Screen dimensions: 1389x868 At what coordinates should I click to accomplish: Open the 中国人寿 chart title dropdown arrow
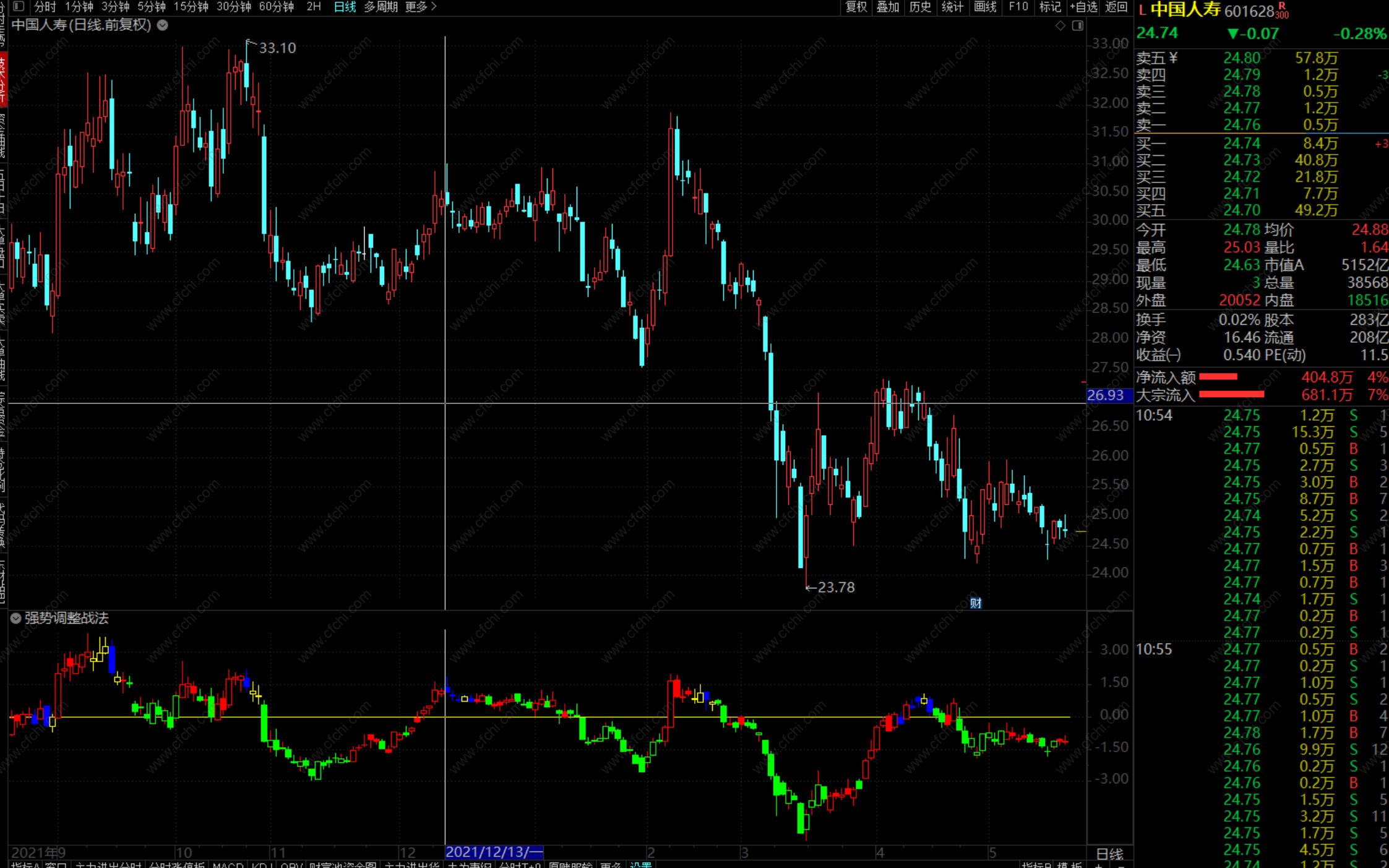click(x=163, y=25)
